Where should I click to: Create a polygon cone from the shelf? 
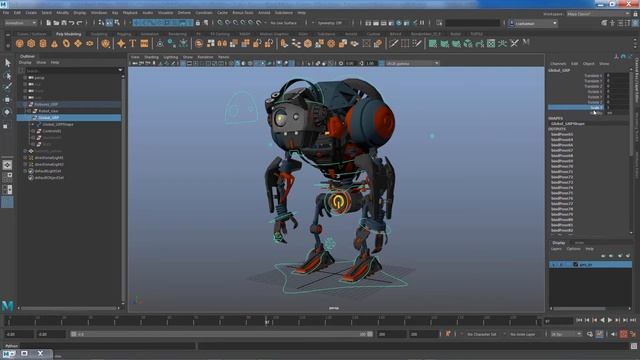pos(54,43)
